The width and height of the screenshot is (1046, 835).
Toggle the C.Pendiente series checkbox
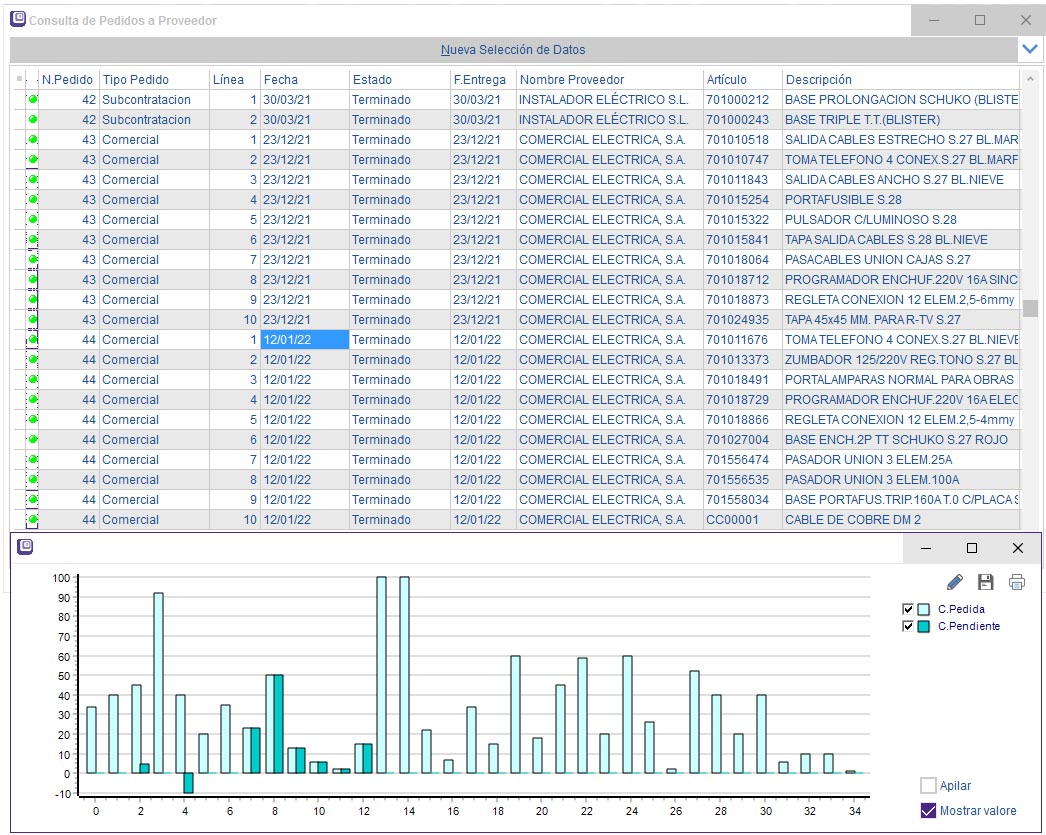908,626
